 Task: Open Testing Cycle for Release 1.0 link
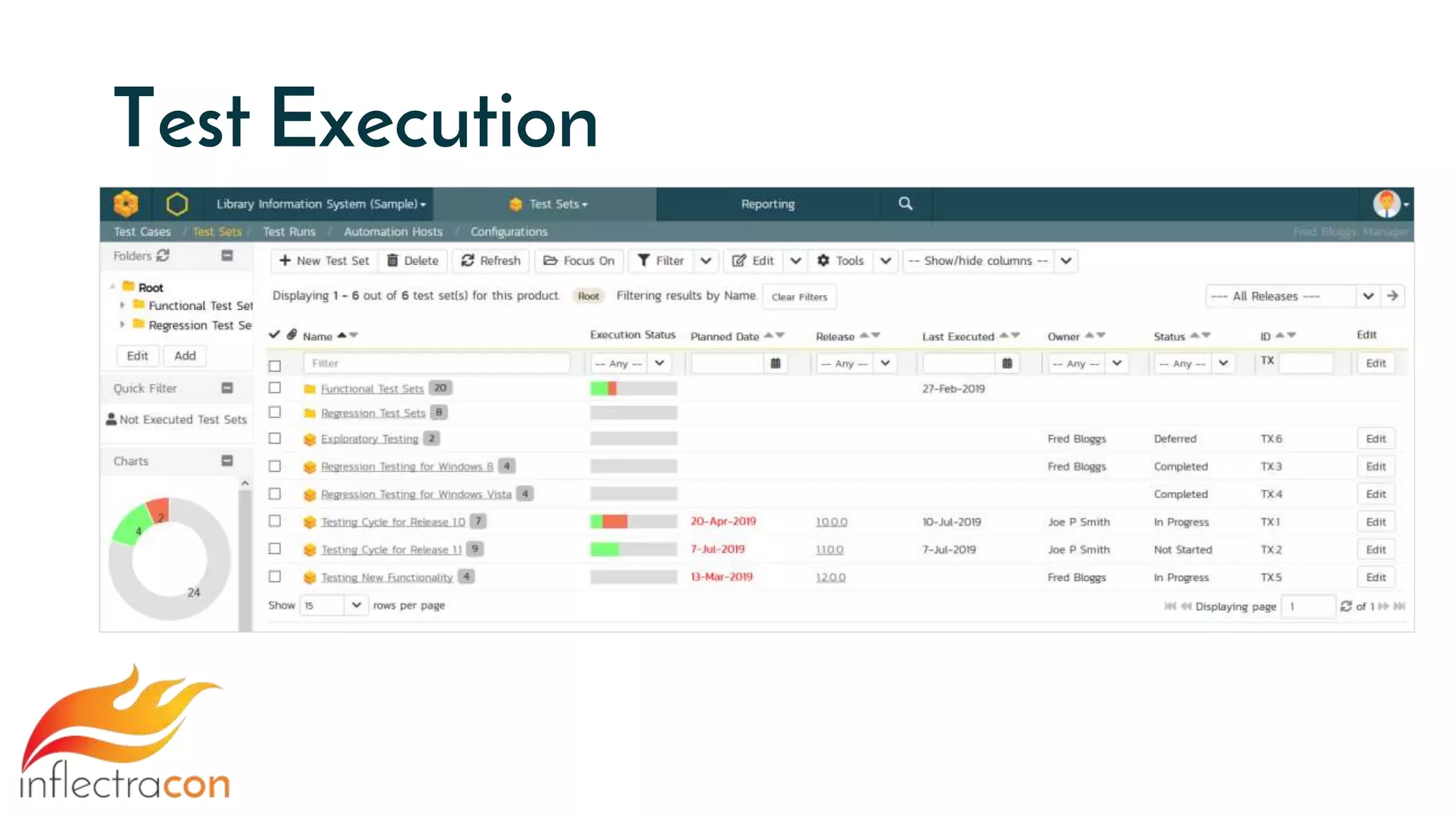pos(393,522)
